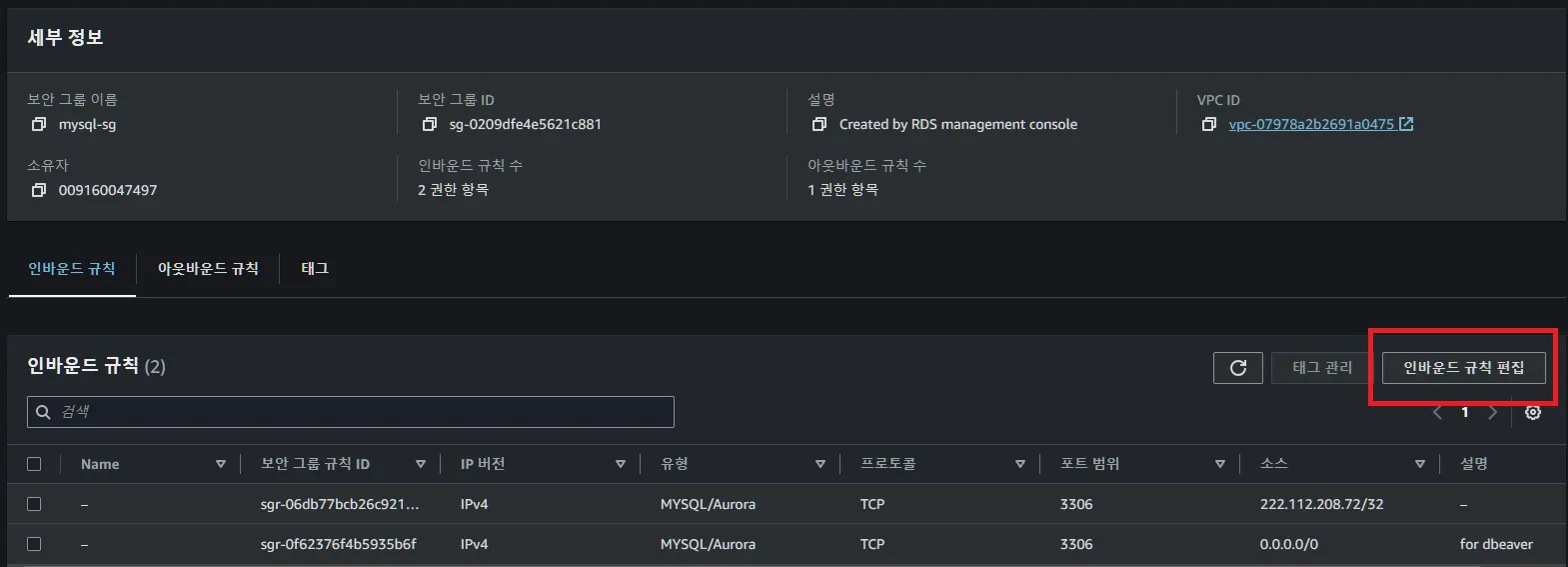This screenshot has height=567, width=1568.
Task: Sort rules by the Name column arrow
Action: [x=220, y=464]
